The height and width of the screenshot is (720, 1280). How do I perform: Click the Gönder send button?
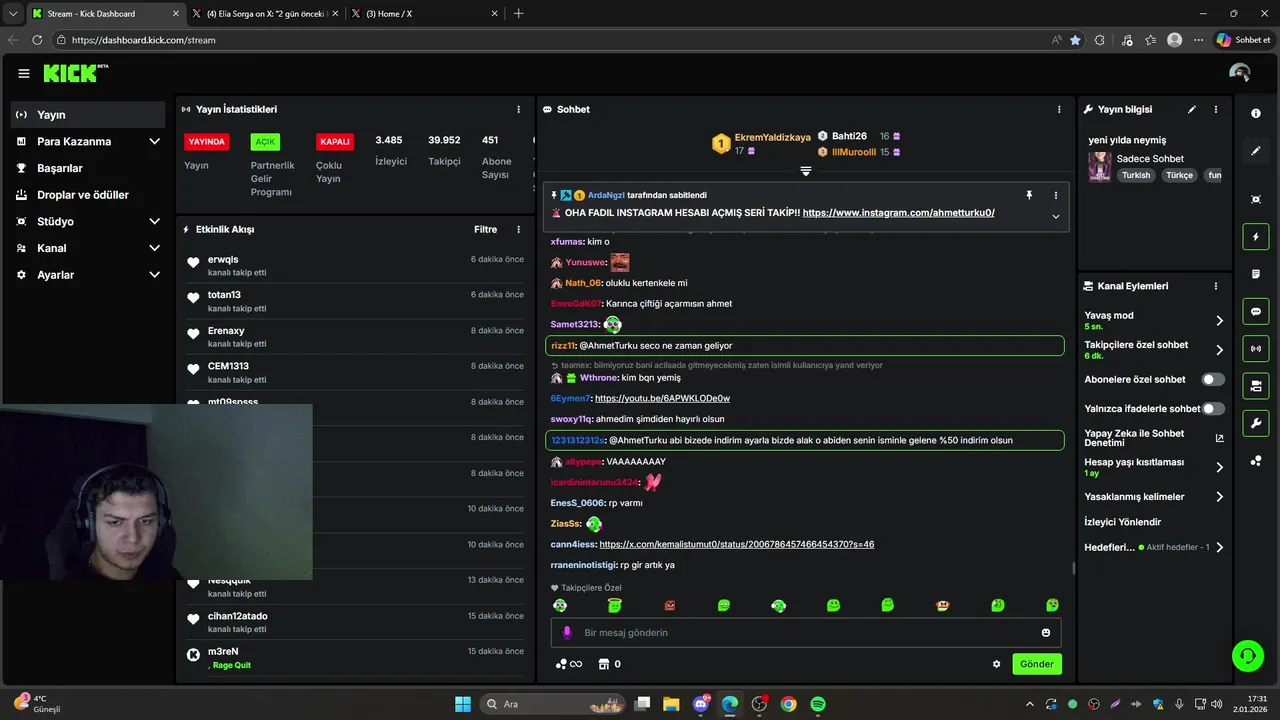[1037, 664]
